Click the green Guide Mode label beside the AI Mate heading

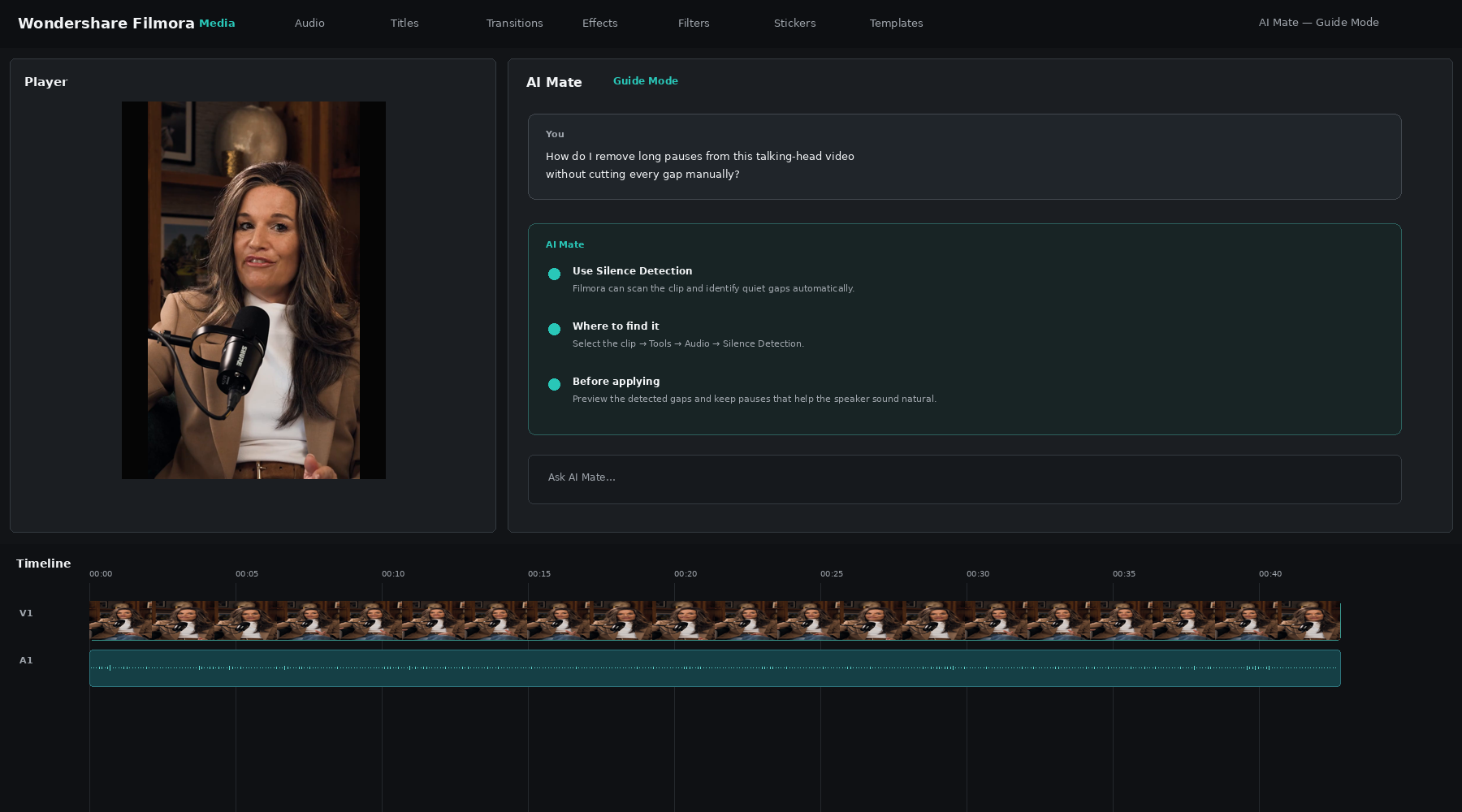pos(646,81)
